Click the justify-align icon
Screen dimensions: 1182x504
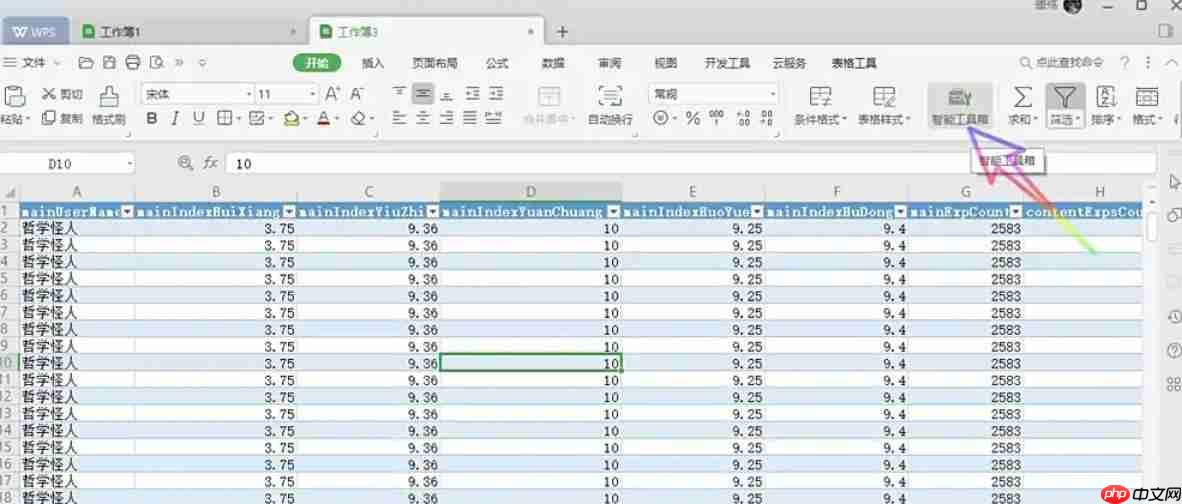[471, 118]
